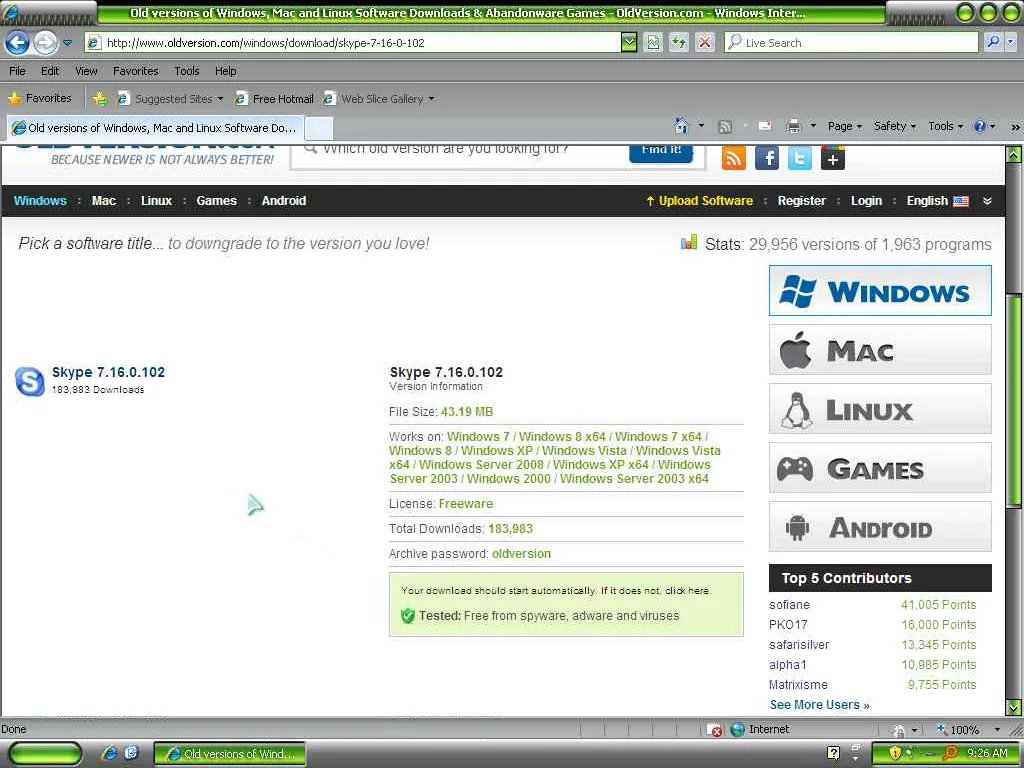Click the RSS feeds icon in command bar

pyautogui.click(x=725, y=127)
